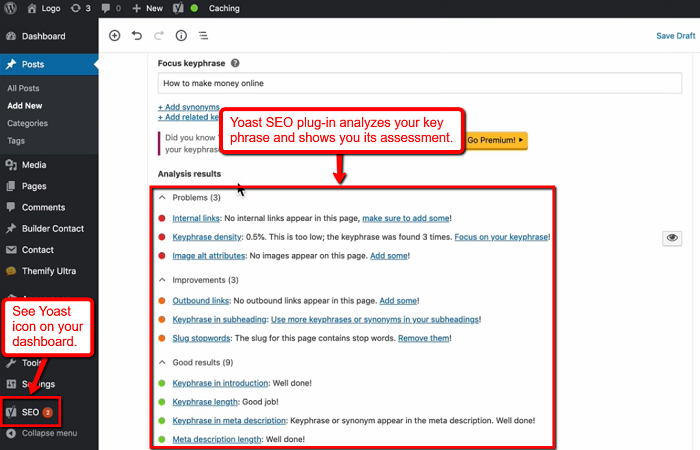
Task: Open Builder Contact in the sidebar
Action: (x=49, y=229)
